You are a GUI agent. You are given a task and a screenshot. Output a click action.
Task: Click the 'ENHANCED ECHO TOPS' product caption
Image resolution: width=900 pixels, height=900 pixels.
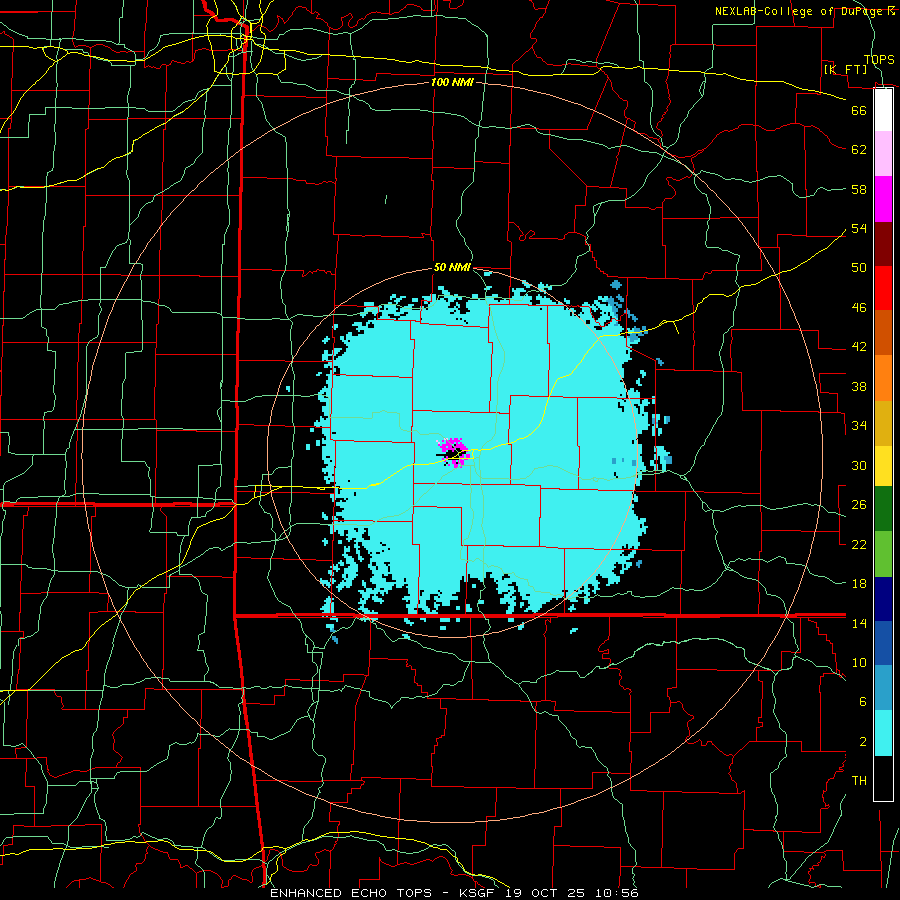[x=351, y=893]
